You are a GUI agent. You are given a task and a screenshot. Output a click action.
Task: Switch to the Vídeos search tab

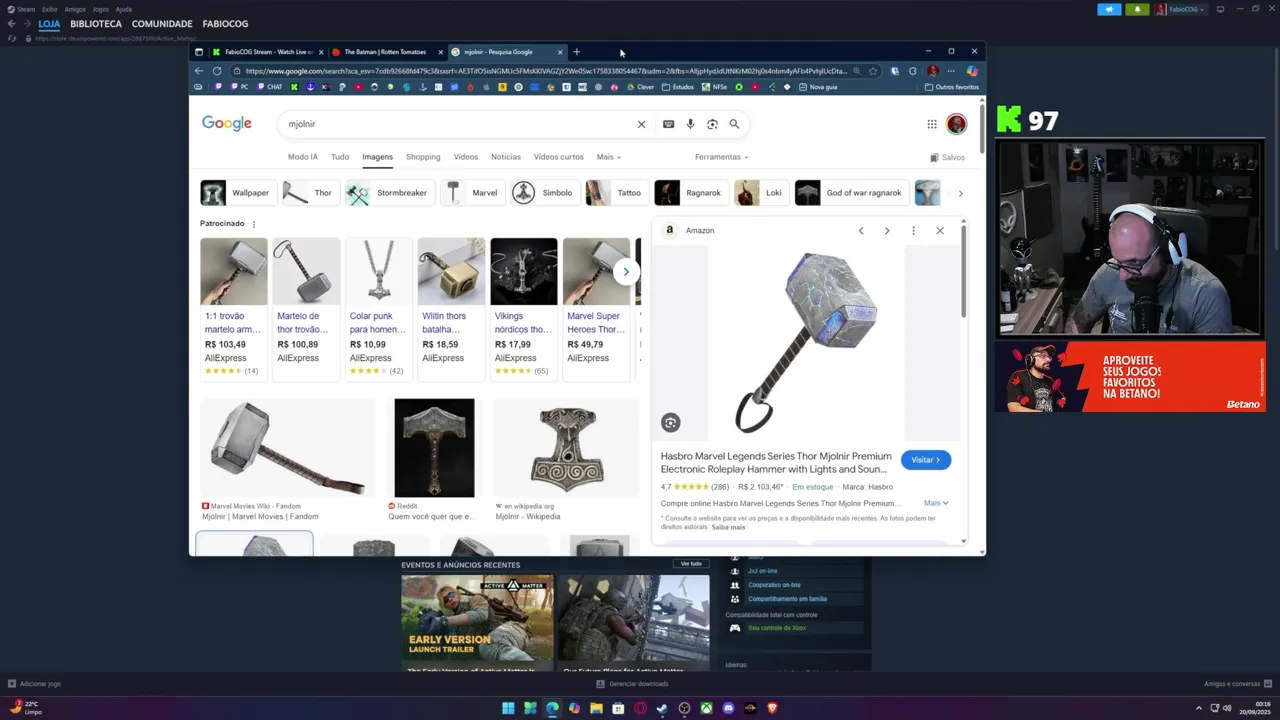coord(466,157)
